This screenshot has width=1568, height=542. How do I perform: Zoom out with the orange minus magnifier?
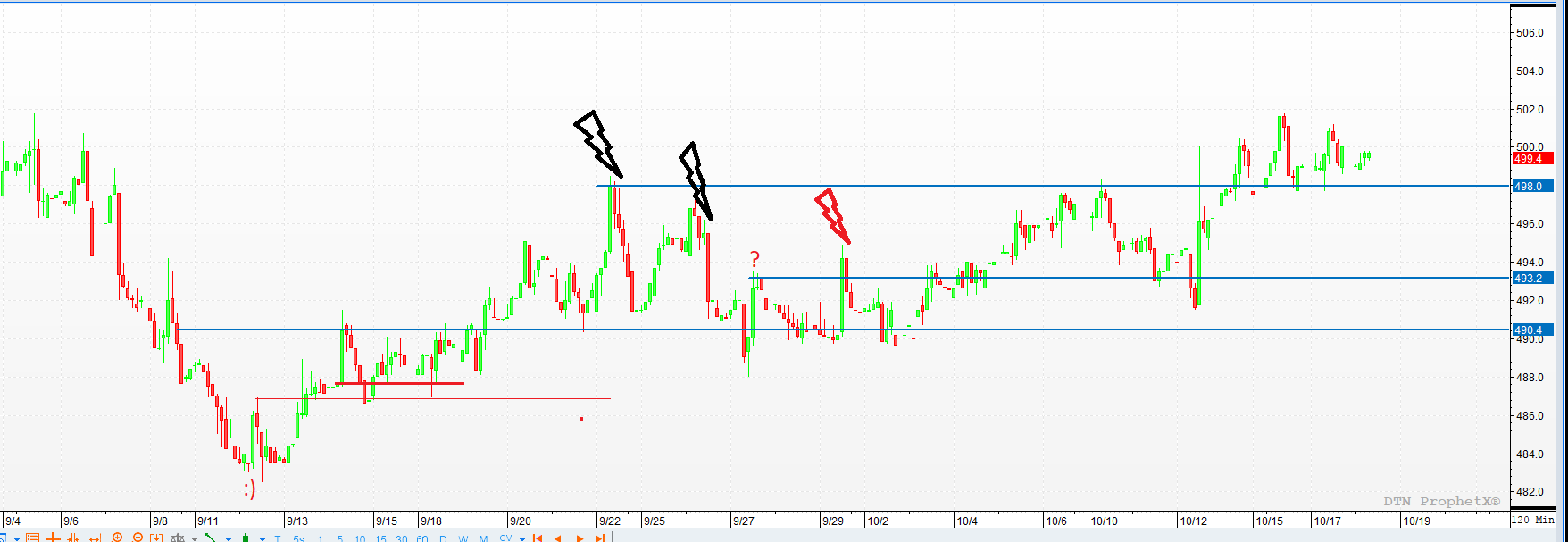(138, 538)
